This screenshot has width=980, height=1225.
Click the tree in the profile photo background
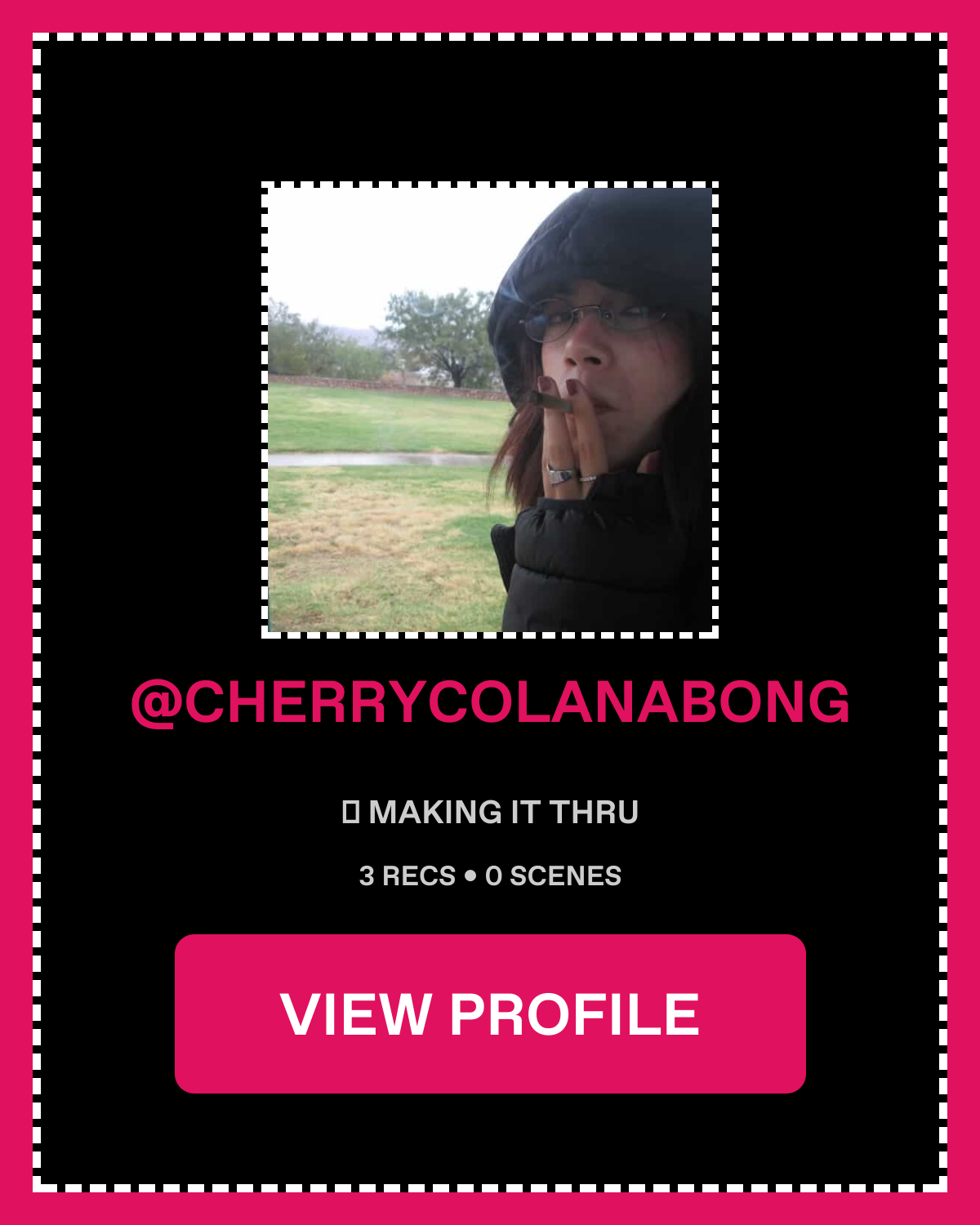pyautogui.click(x=441, y=336)
